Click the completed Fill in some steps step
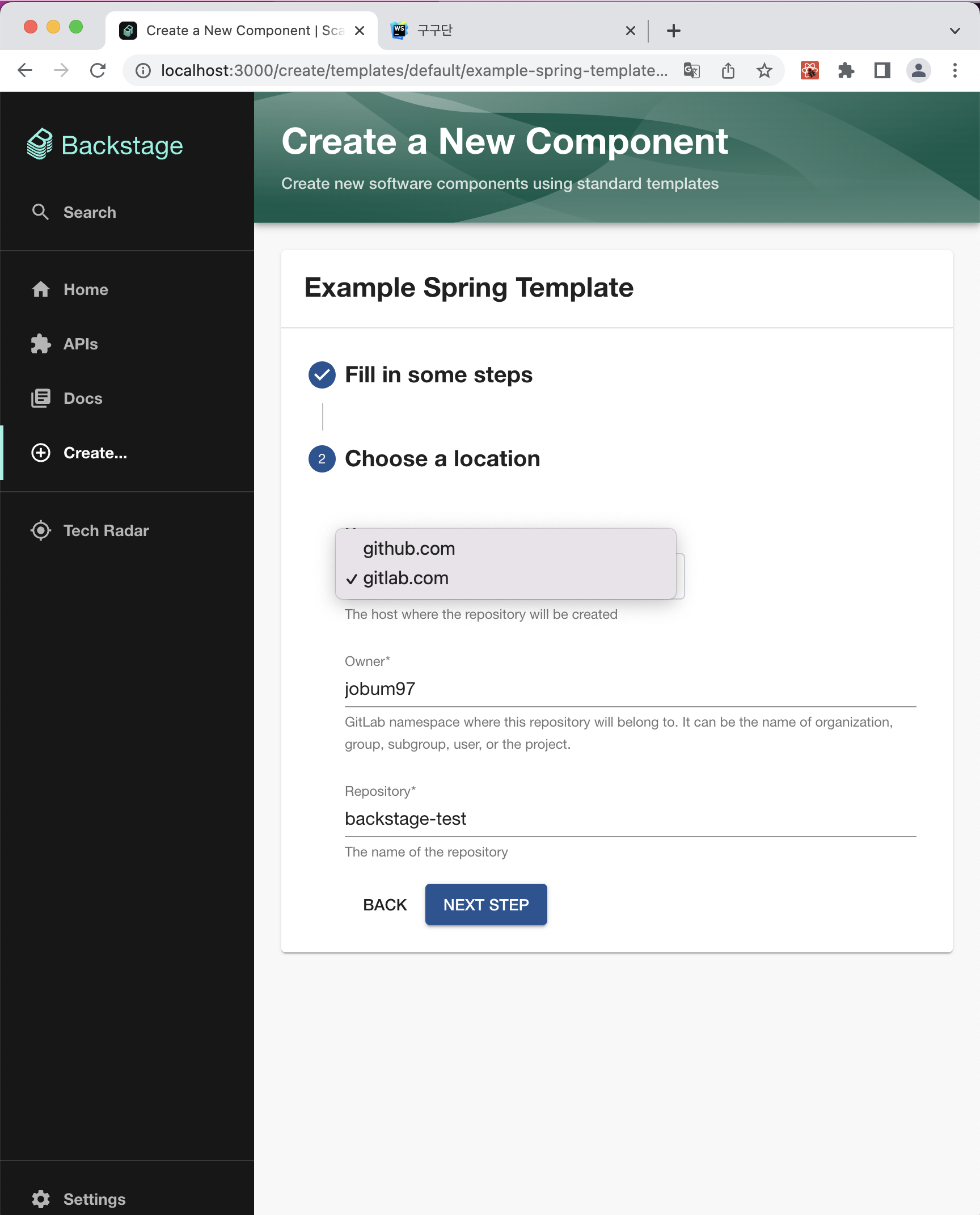Image resolution: width=980 pixels, height=1215 pixels. click(x=421, y=375)
